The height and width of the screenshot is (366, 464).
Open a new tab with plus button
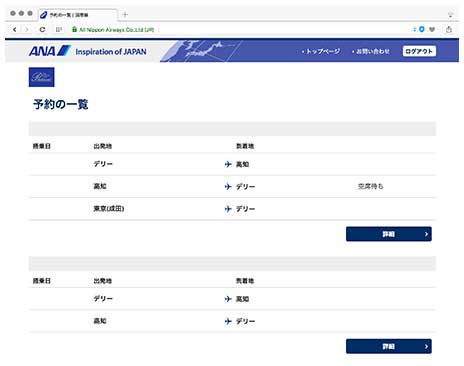tap(125, 14)
